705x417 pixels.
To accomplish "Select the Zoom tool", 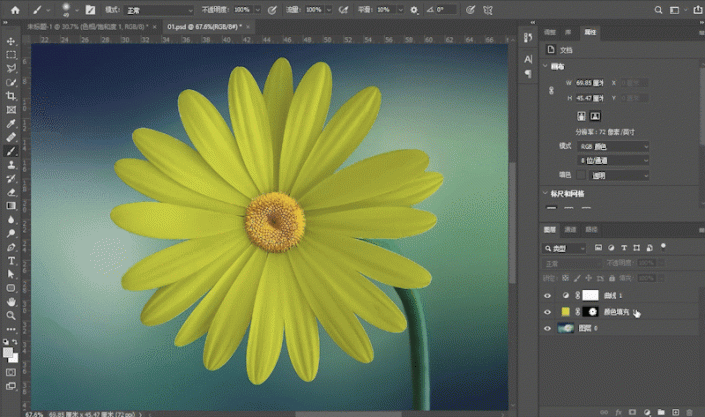I will point(10,314).
